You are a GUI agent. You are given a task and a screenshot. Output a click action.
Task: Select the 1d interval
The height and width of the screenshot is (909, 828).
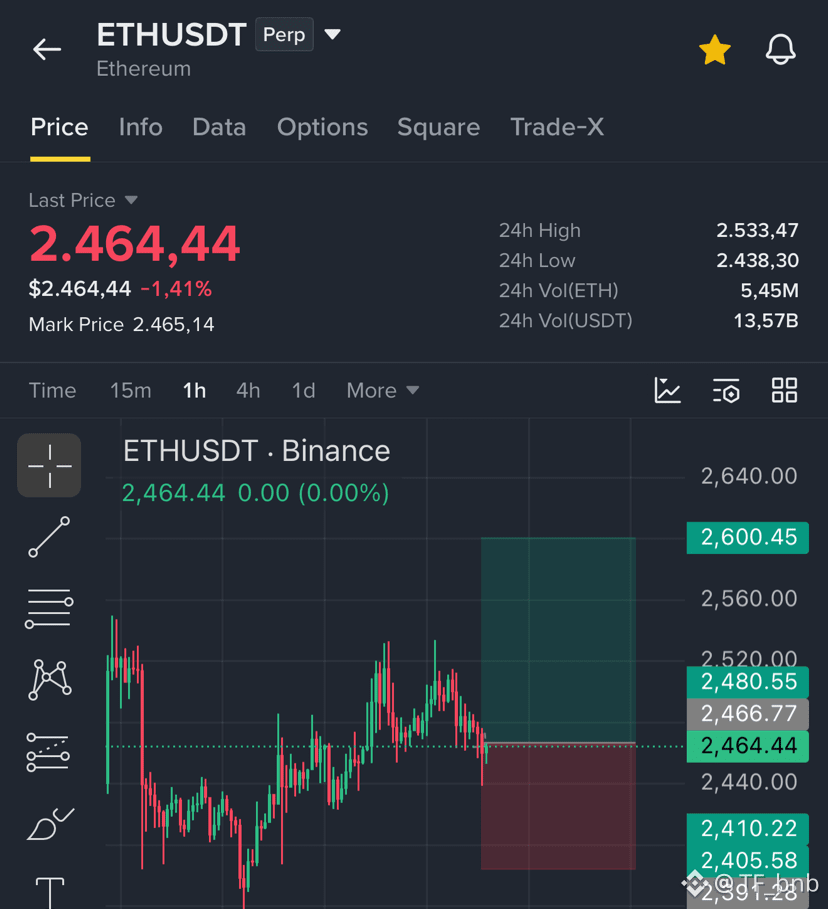[303, 391]
